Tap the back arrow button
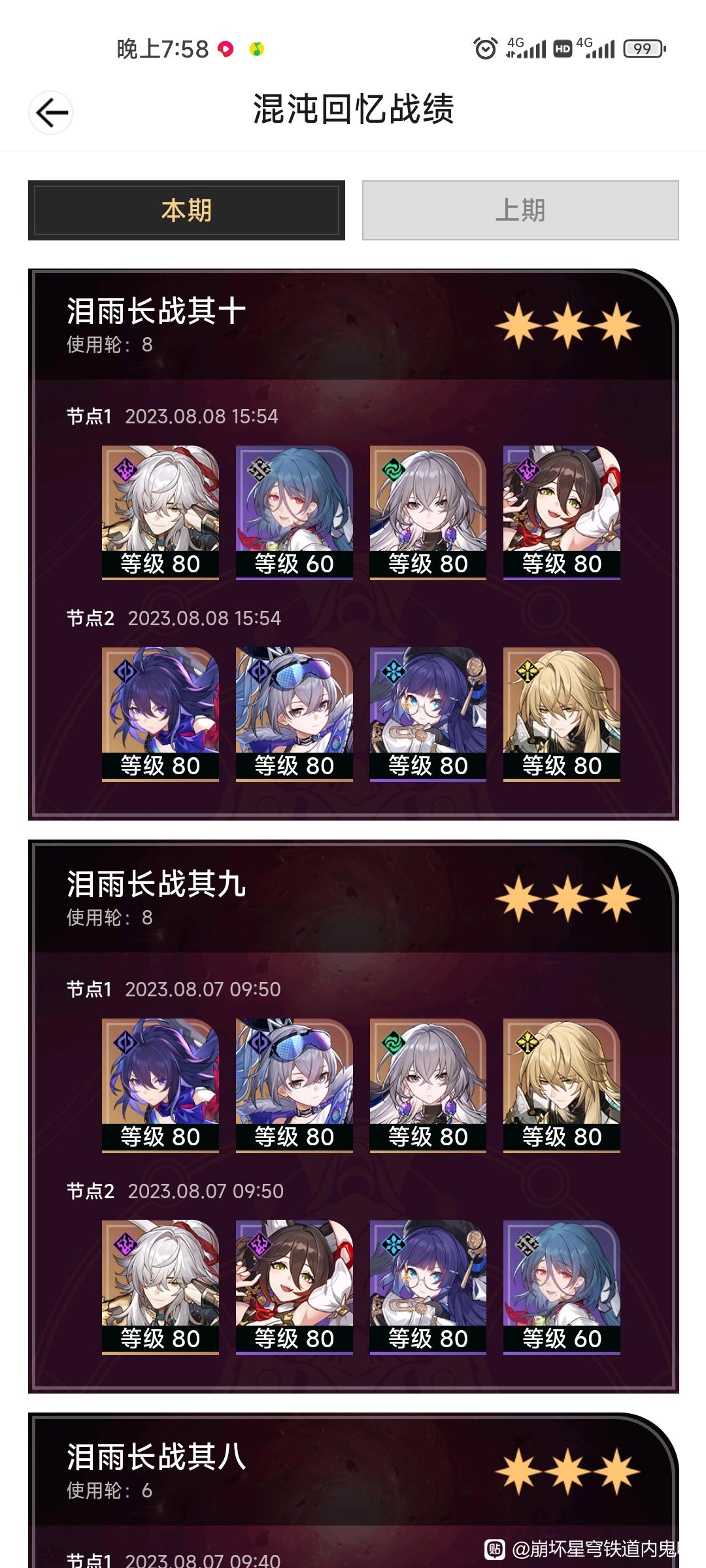The image size is (706, 1568). tap(51, 113)
